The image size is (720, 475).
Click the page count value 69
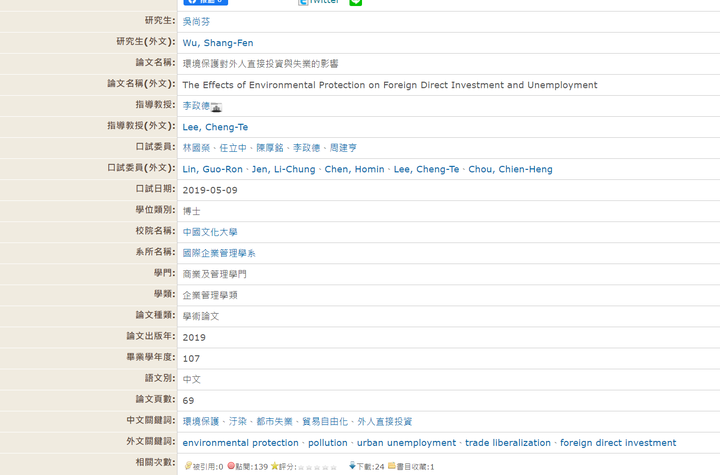point(188,401)
